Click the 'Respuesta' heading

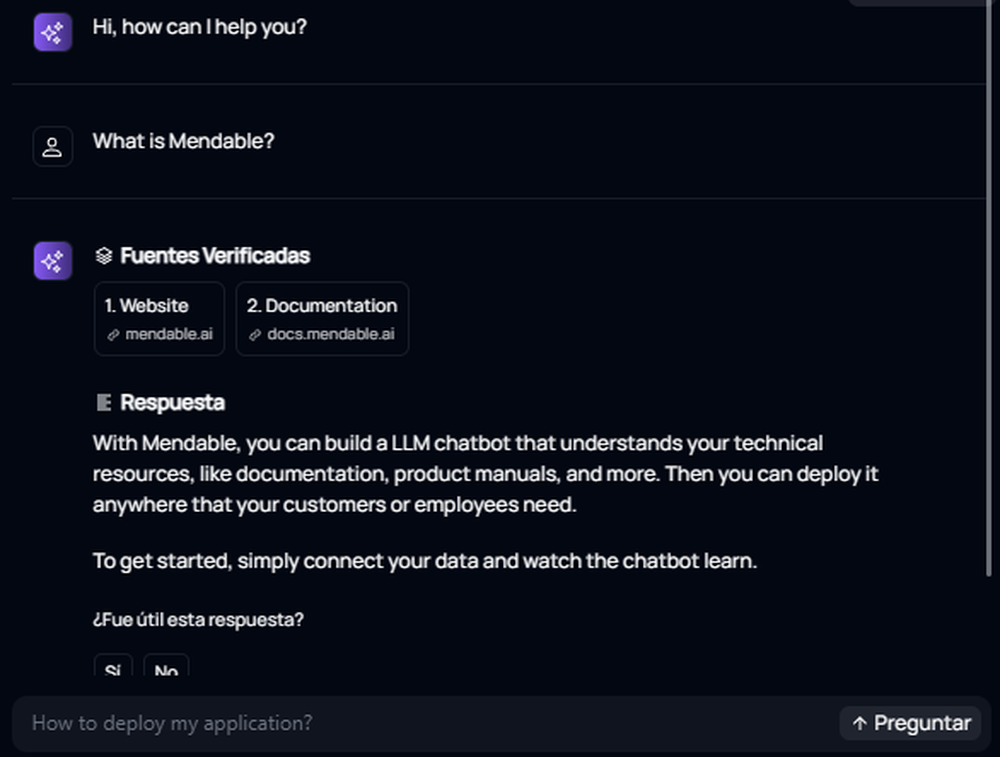[172, 402]
